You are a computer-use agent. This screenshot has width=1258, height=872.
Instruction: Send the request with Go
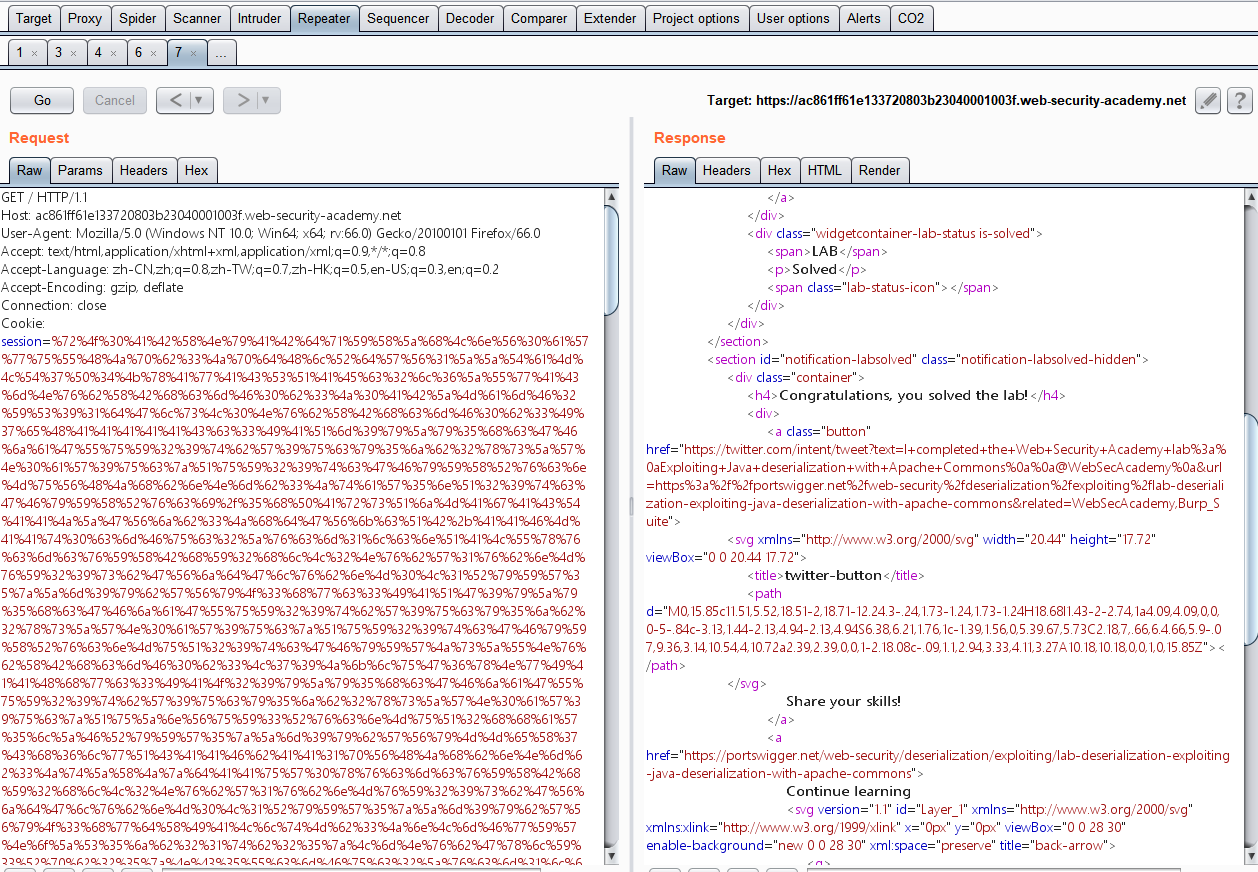42,100
